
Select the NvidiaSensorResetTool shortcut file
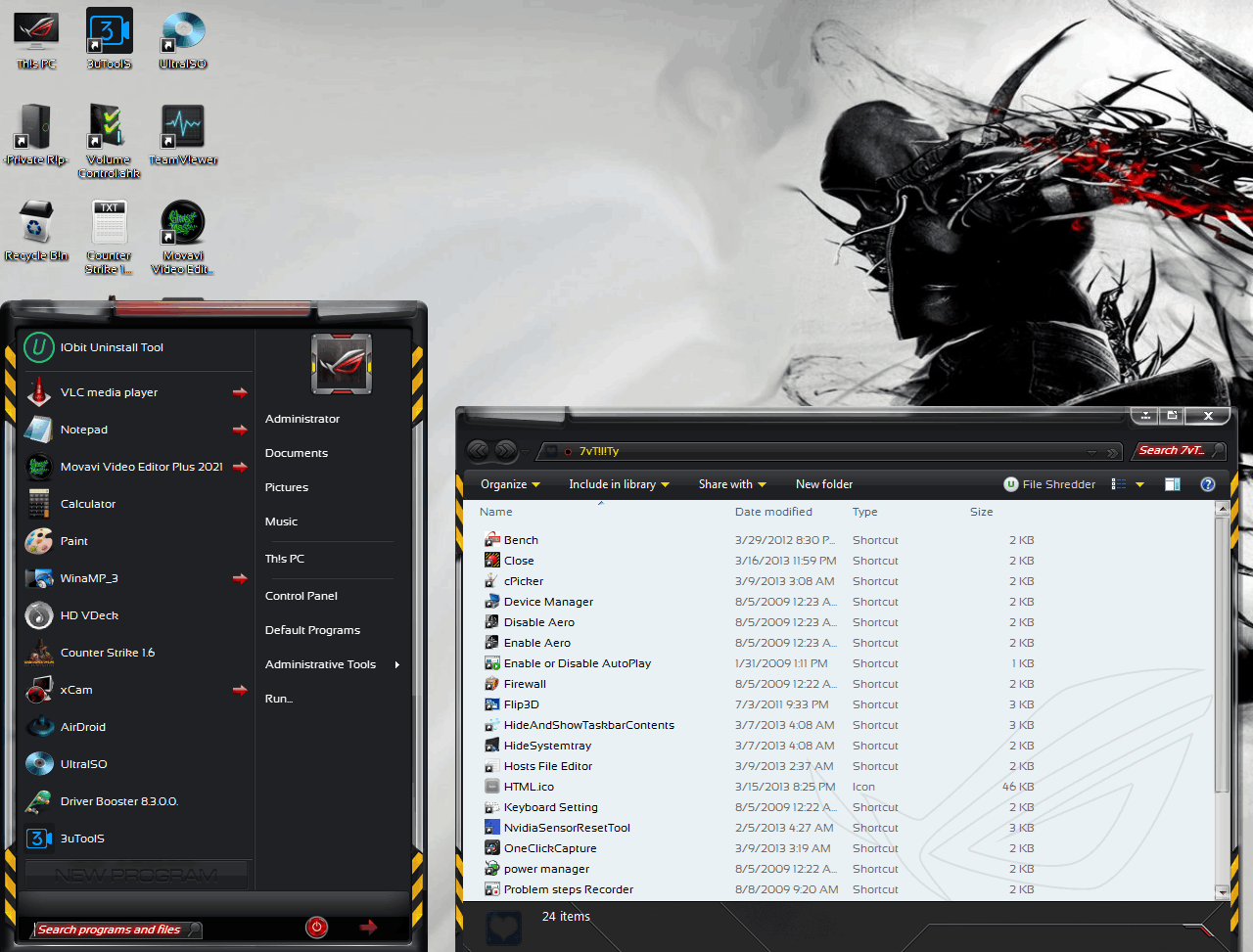(x=567, y=828)
